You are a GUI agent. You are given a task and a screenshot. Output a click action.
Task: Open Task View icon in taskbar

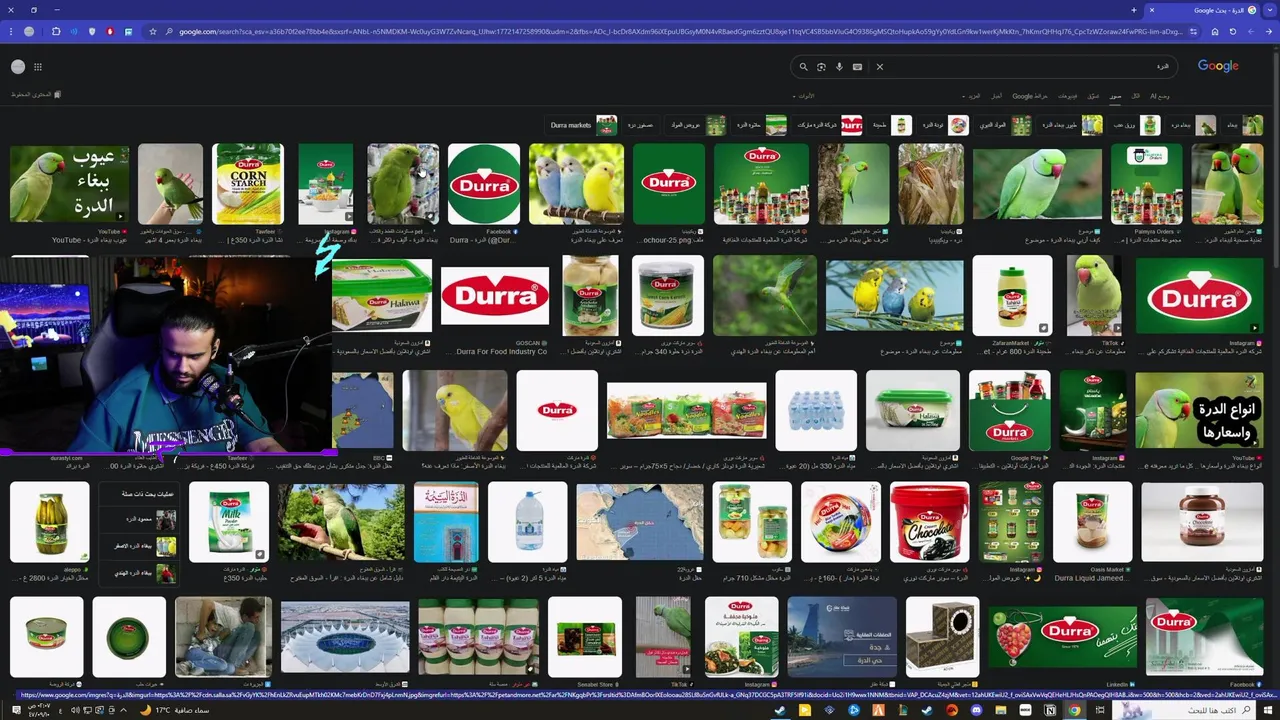click(1100, 710)
